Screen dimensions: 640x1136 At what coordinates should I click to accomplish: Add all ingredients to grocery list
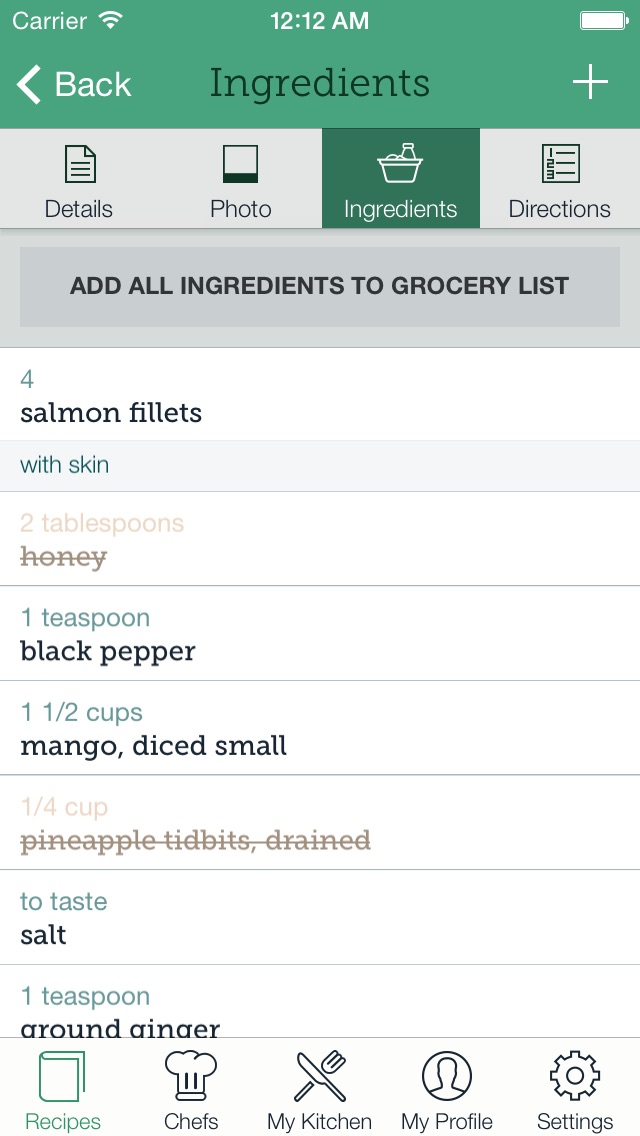pyautogui.click(x=320, y=286)
